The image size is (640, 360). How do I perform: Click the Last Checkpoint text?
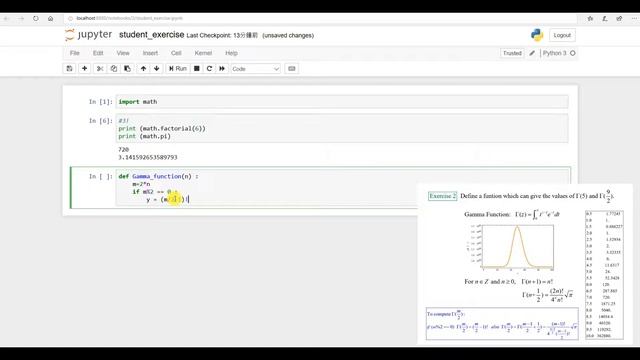point(222,36)
